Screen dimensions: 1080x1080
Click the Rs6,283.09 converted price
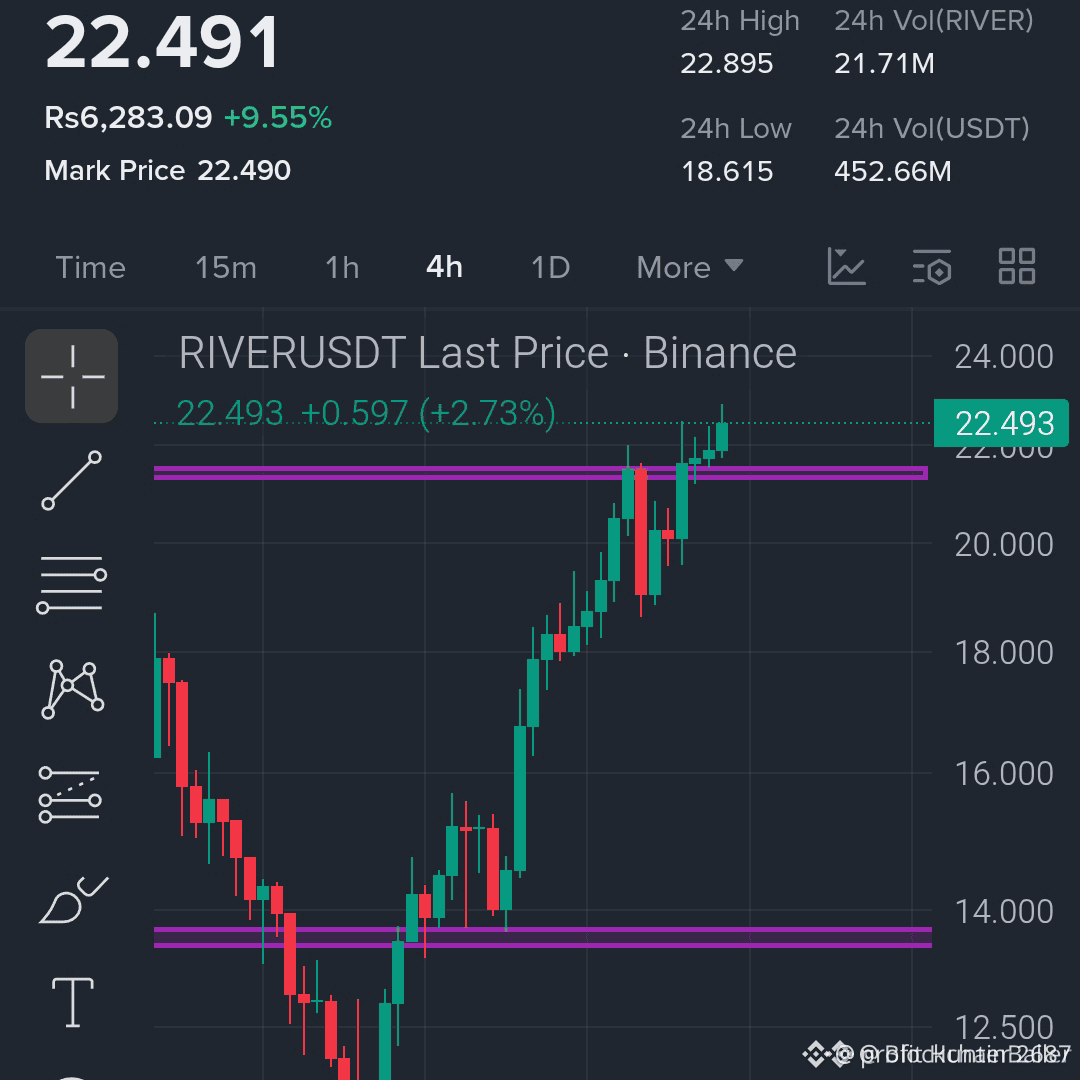(128, 117)
